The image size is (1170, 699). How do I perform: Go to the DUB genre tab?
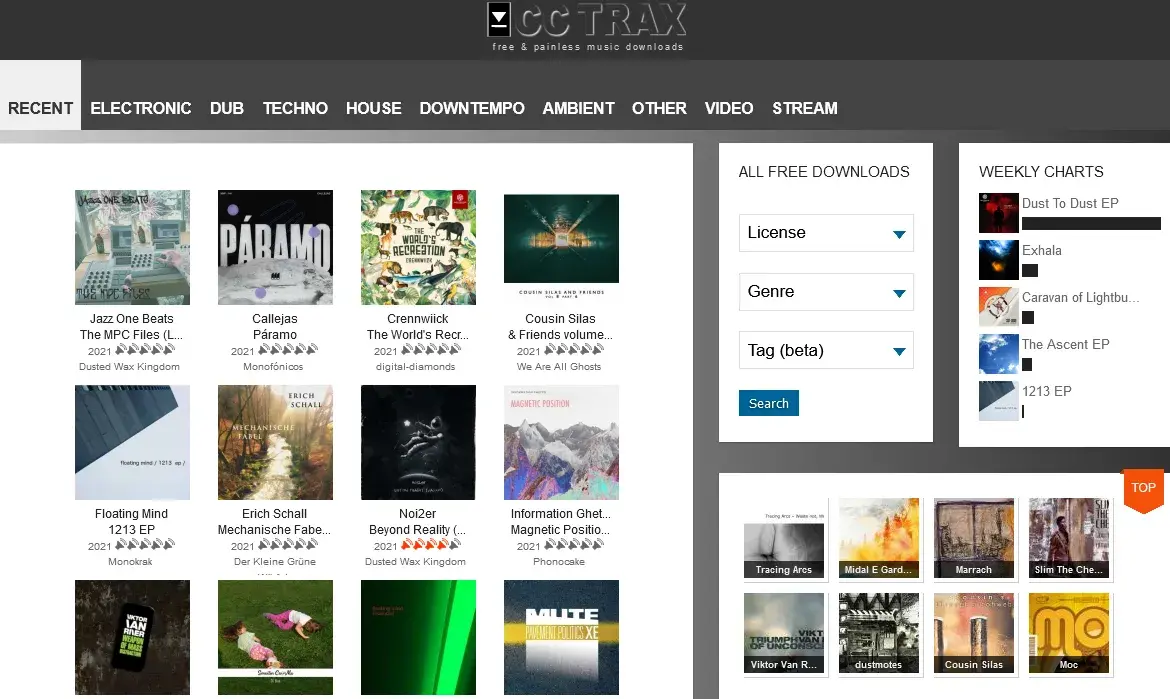227,108
